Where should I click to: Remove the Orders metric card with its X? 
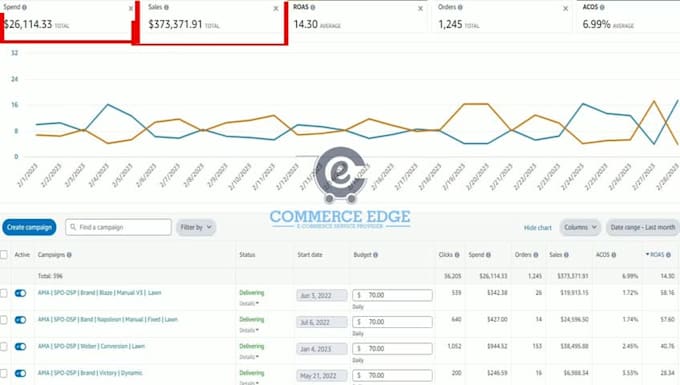pyautogui.click(x=566, y=9)
